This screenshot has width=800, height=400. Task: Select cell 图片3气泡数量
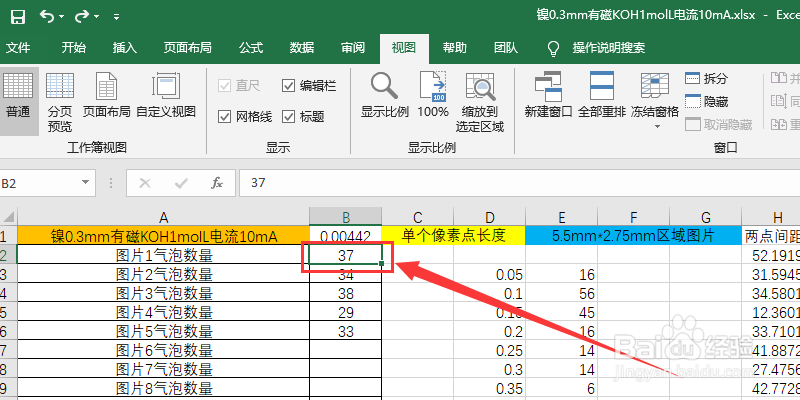[163, 293]
